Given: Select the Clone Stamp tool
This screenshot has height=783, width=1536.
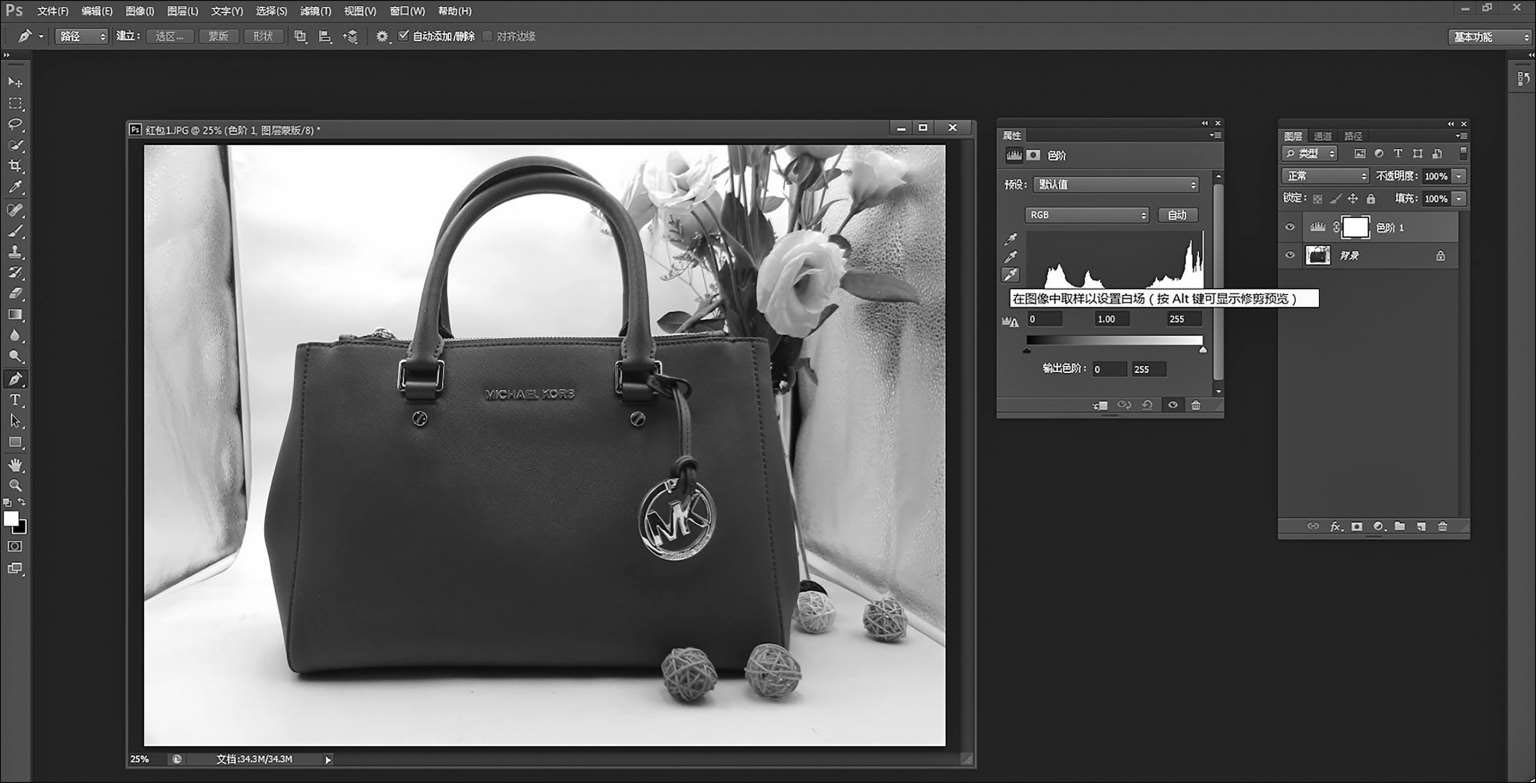Looking at the screenshot, I should 15,252.
